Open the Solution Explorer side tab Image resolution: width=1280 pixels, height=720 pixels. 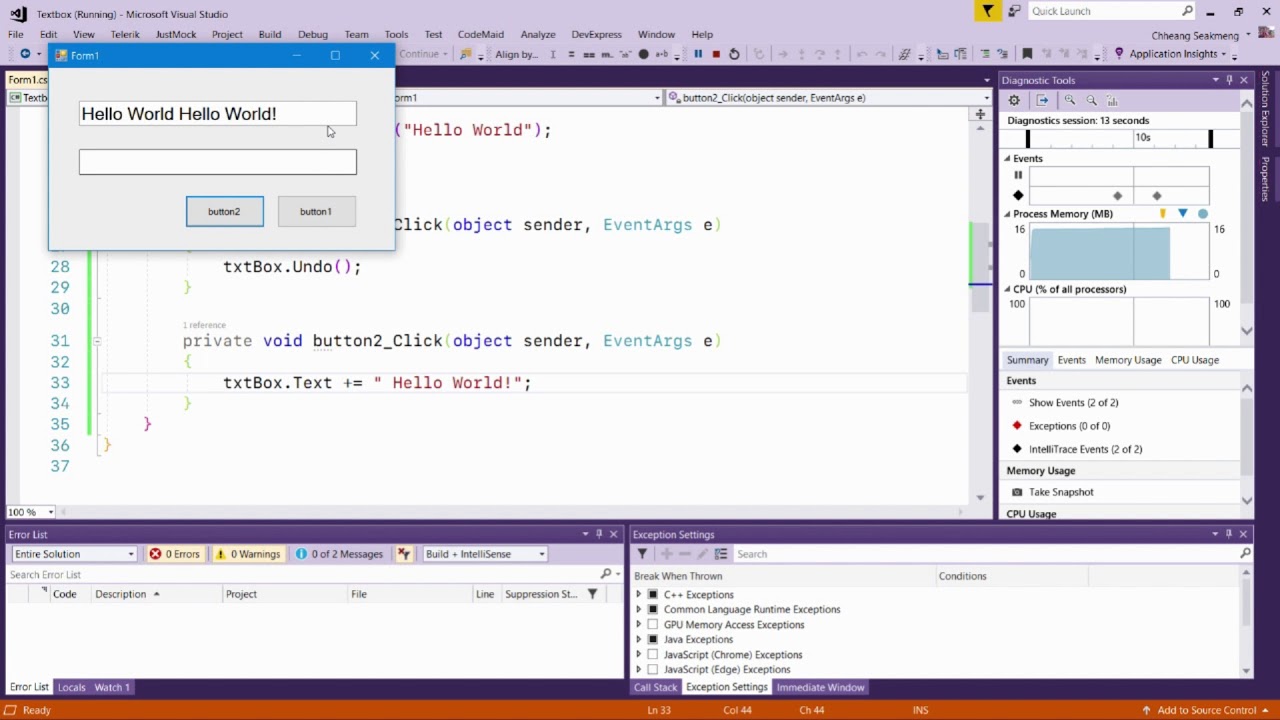point(1266,108)
